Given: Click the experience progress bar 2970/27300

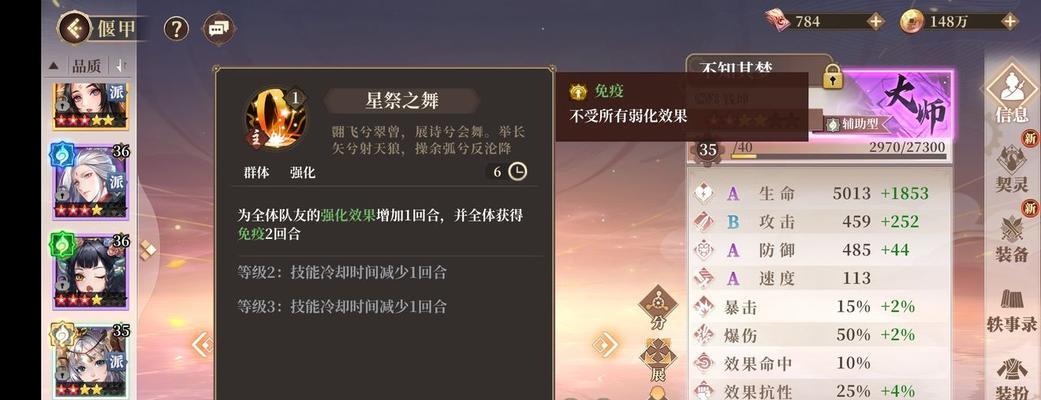Looking at the screenshot, I should click(841, 157).
